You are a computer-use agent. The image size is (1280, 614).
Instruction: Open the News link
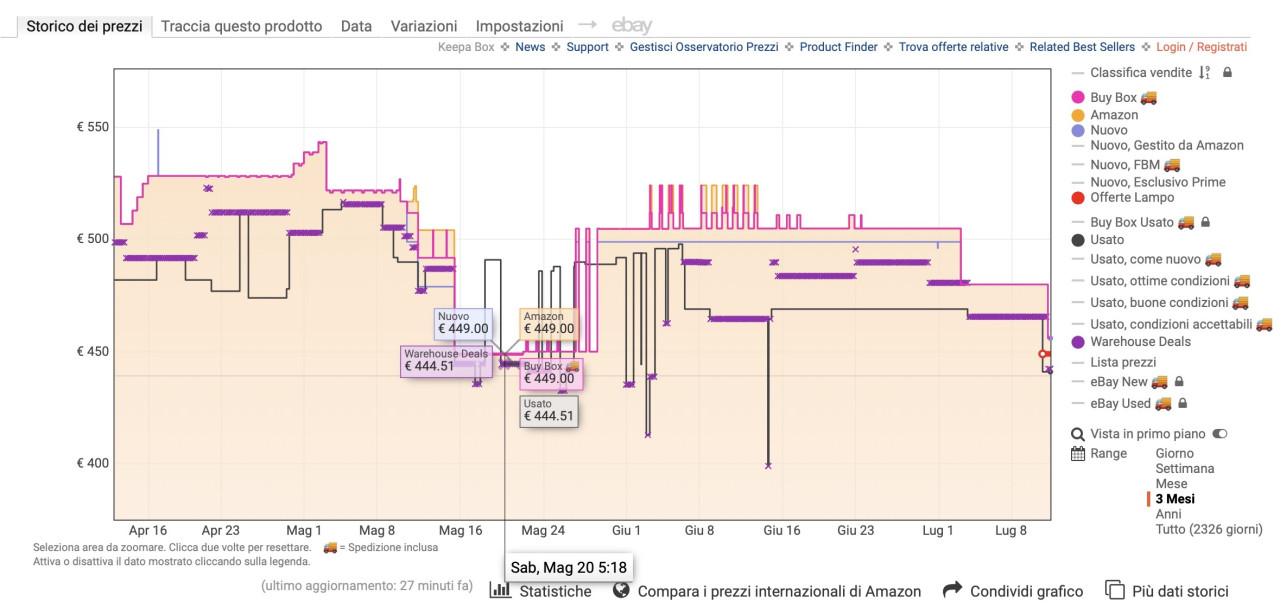point(530,47)
